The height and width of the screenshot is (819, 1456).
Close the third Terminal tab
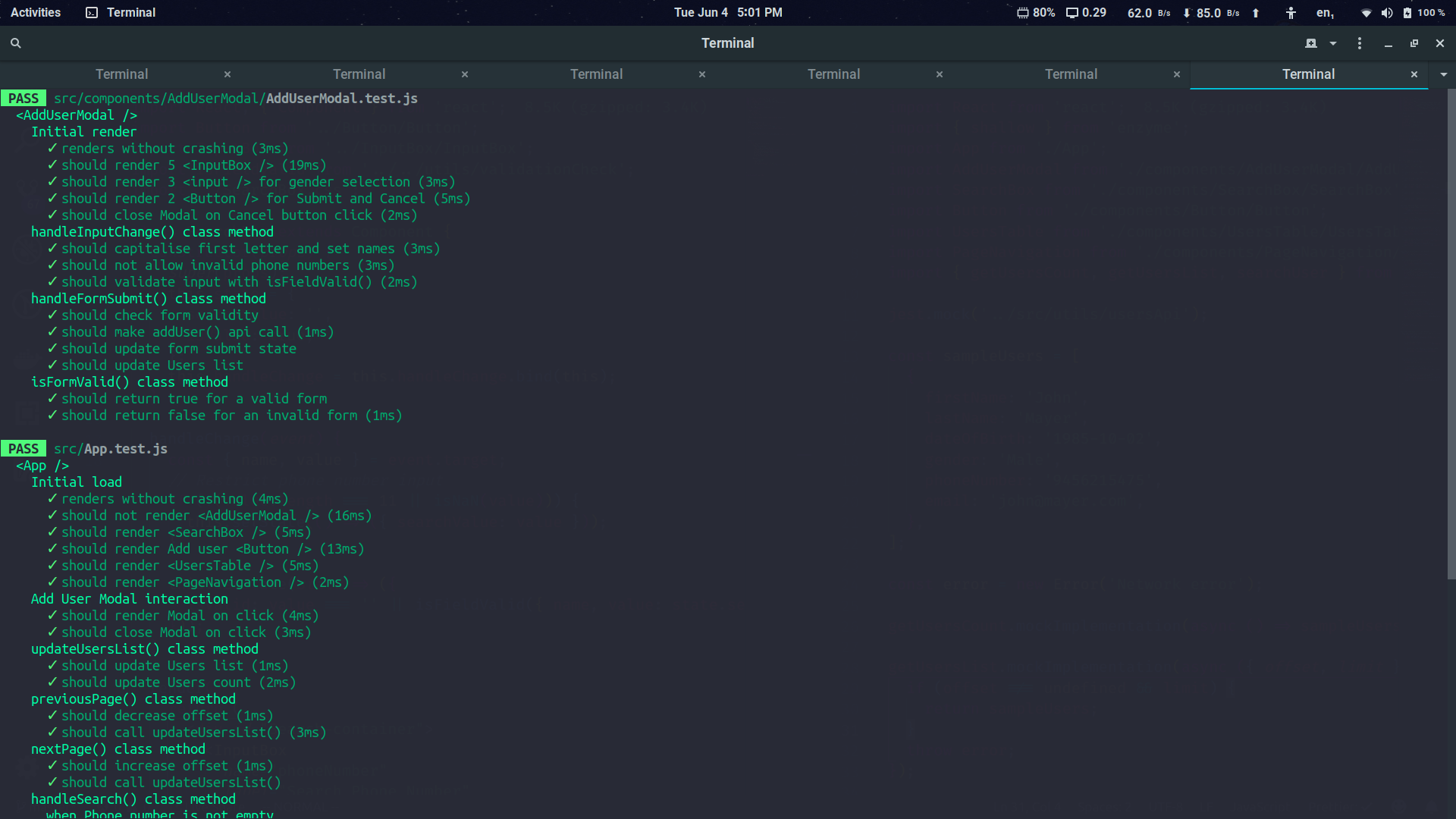click(x=702, y=74)
